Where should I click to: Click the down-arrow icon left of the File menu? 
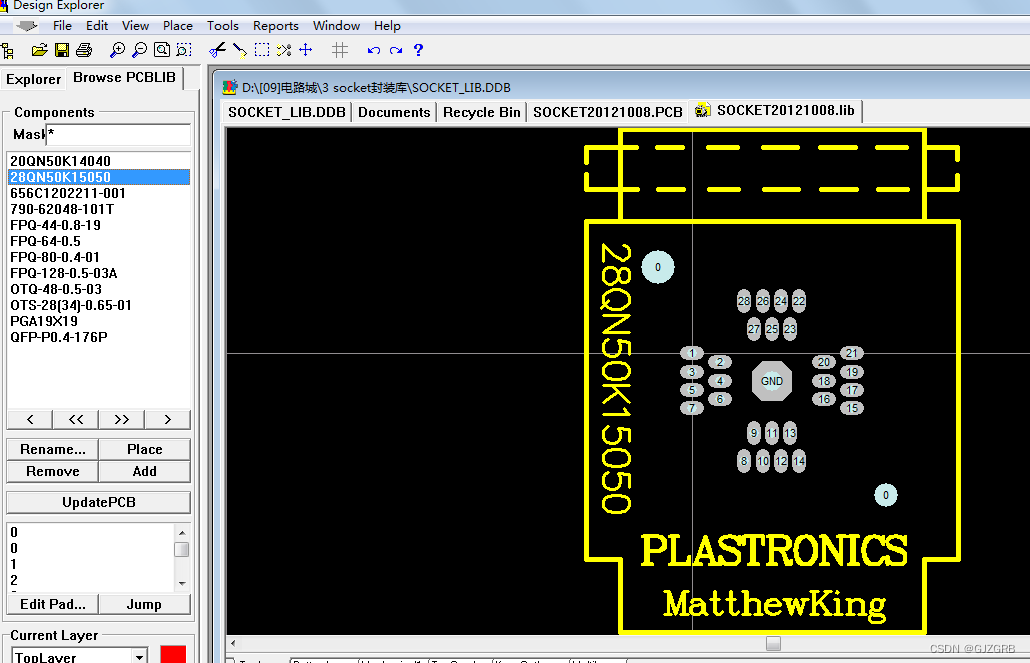27,26
